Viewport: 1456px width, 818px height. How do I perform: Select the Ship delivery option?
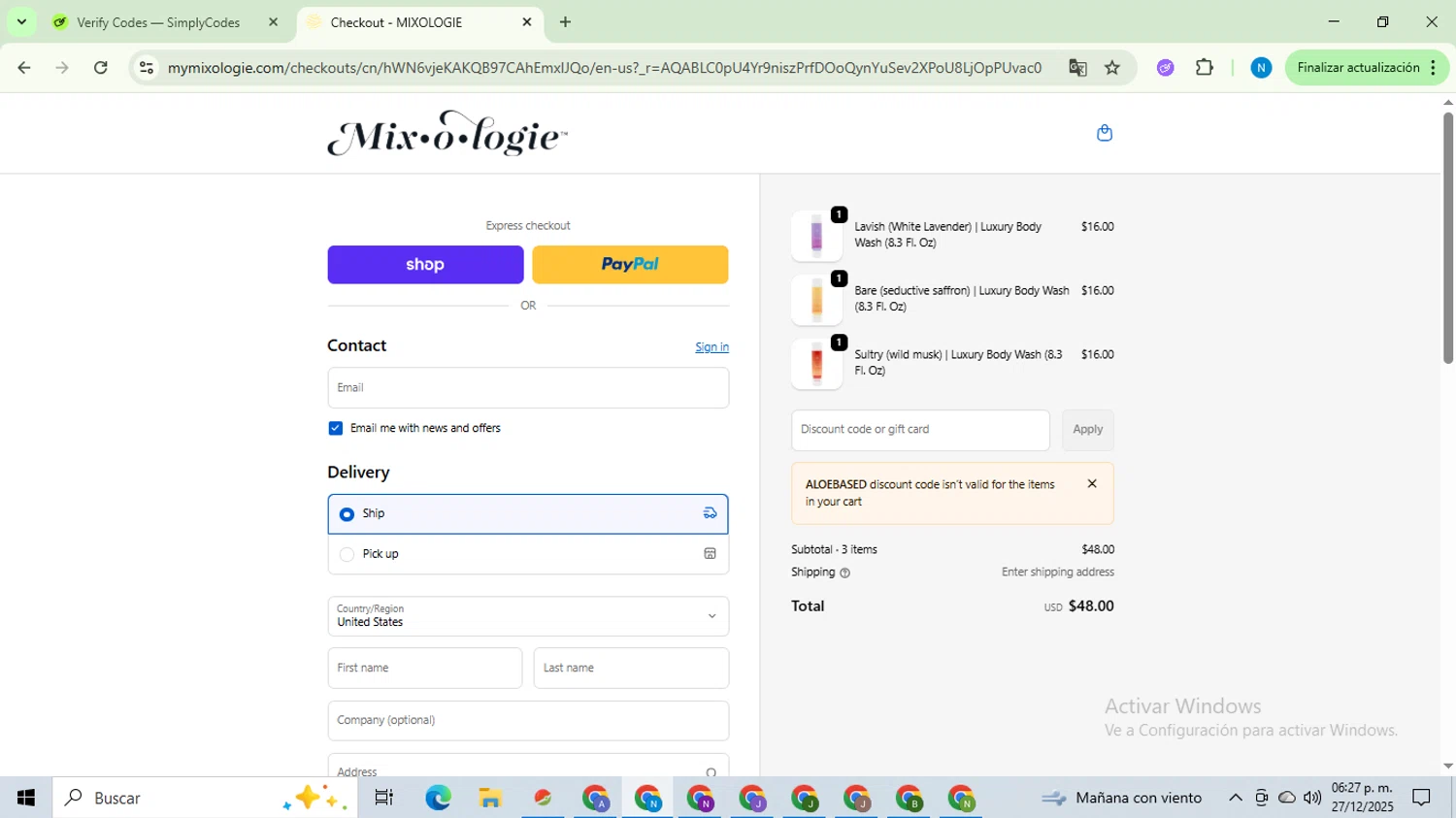point(528,514)
